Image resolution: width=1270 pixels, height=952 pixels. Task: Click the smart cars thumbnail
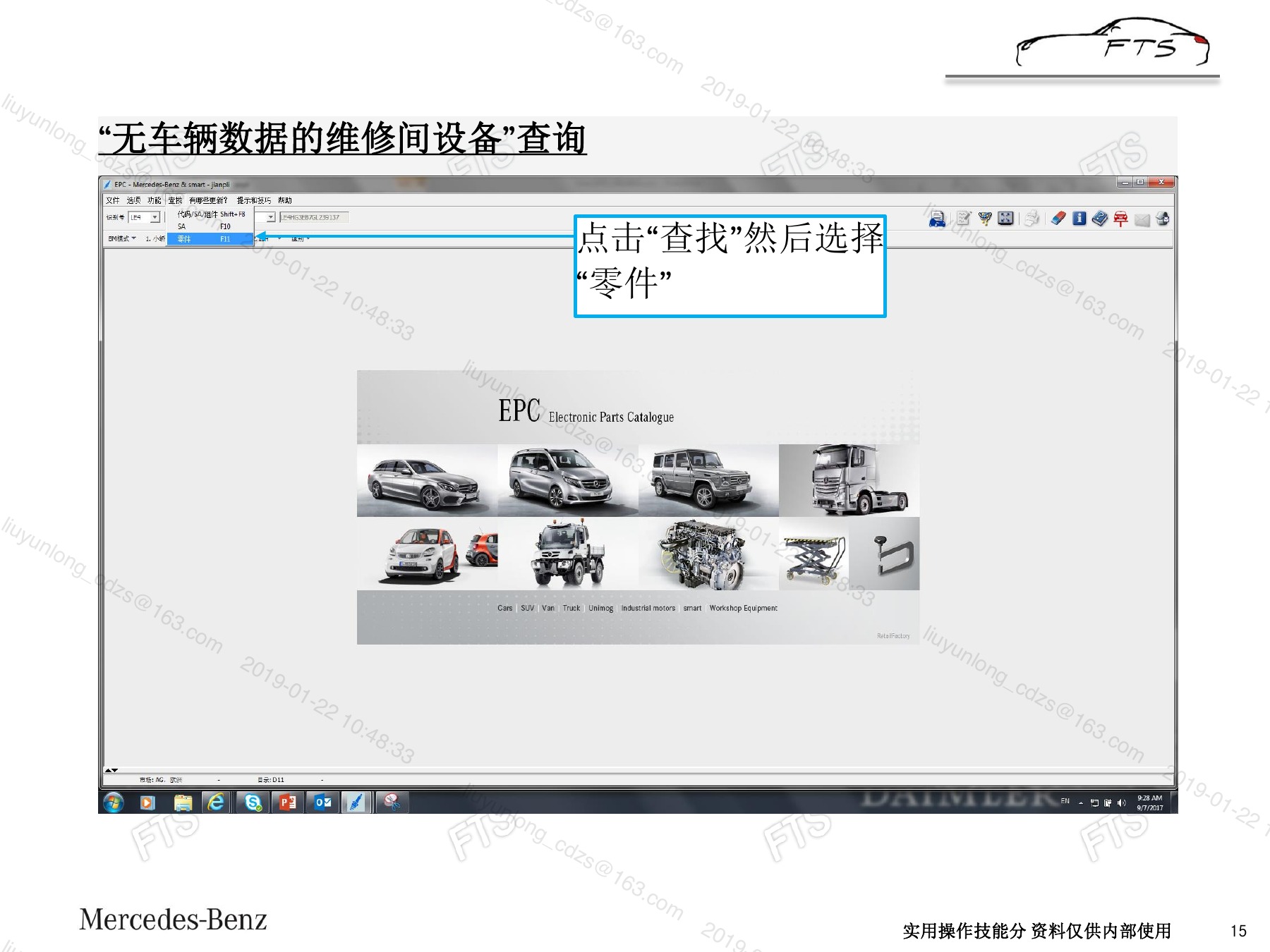click(x=427, y=554)
